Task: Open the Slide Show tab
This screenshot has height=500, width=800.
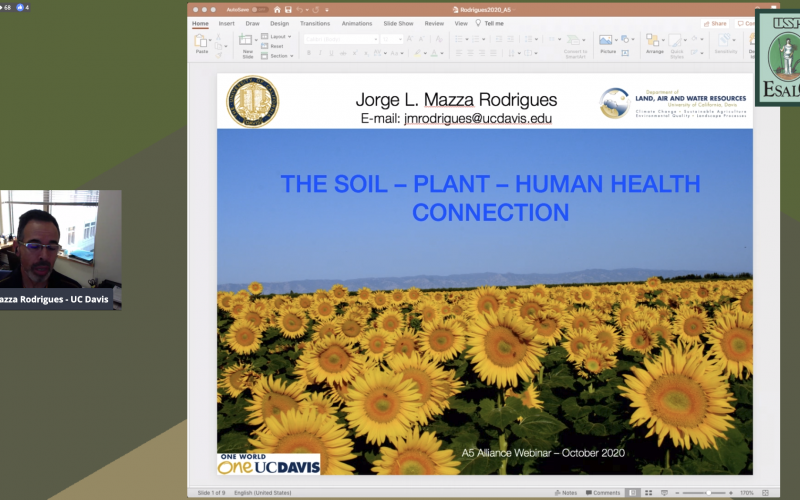Action: 398,23
